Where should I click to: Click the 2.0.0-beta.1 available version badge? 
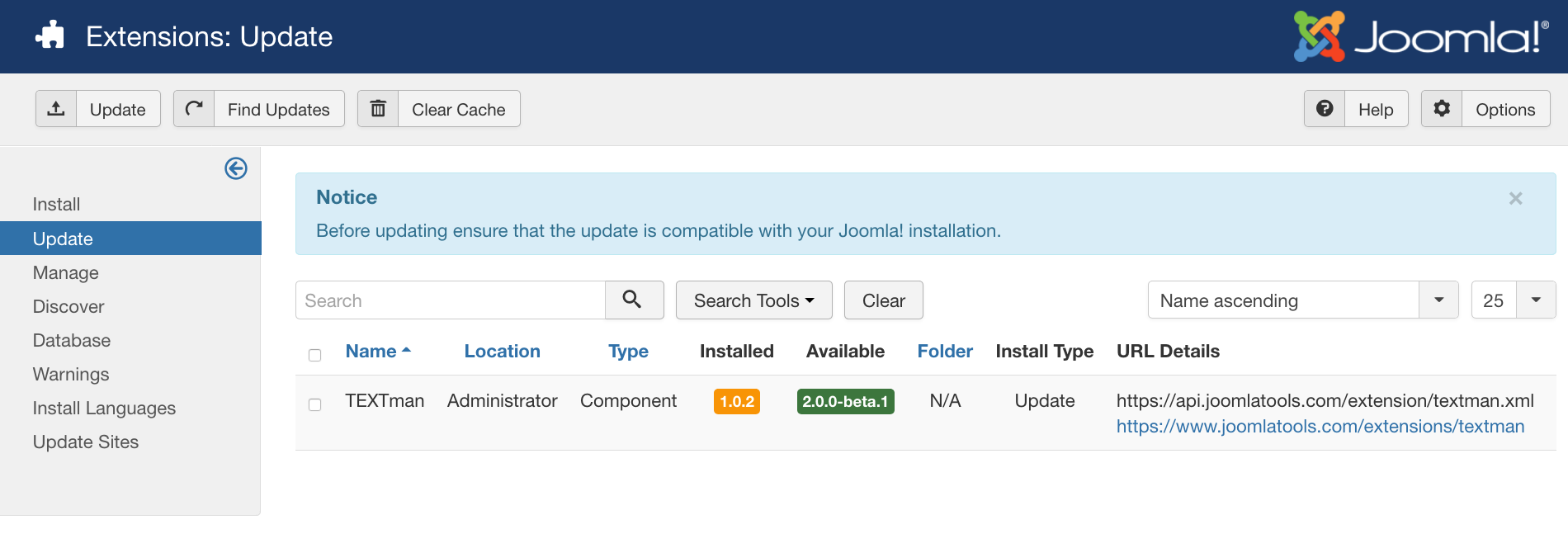845,401
